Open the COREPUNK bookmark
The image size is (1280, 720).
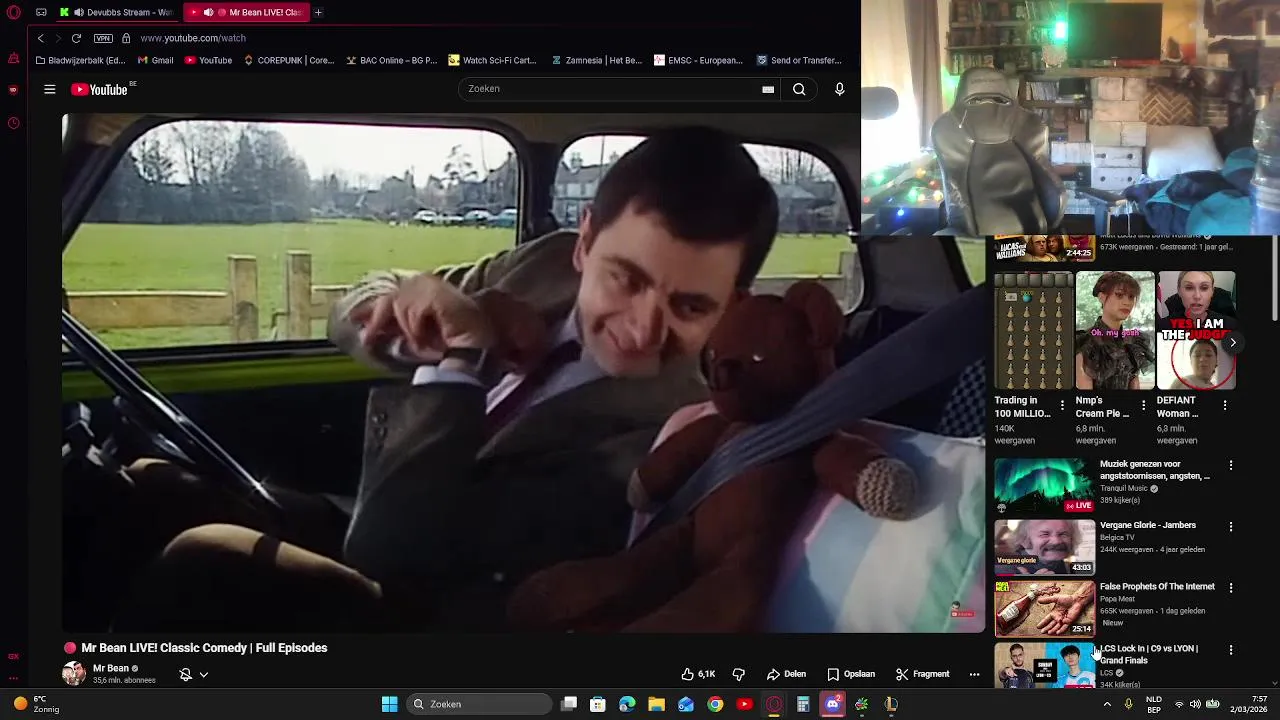pos(288,60)
